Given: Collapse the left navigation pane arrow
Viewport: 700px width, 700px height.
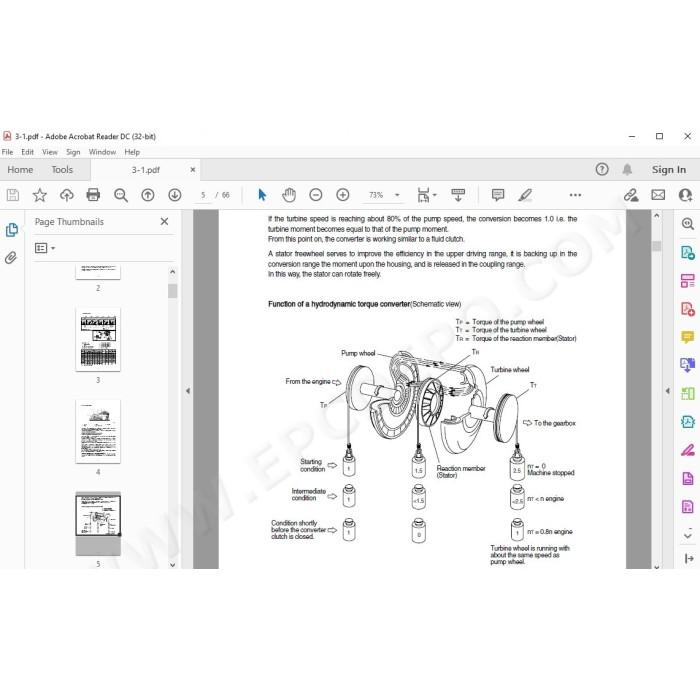Looking at the screenshot, I should [188, 391].
